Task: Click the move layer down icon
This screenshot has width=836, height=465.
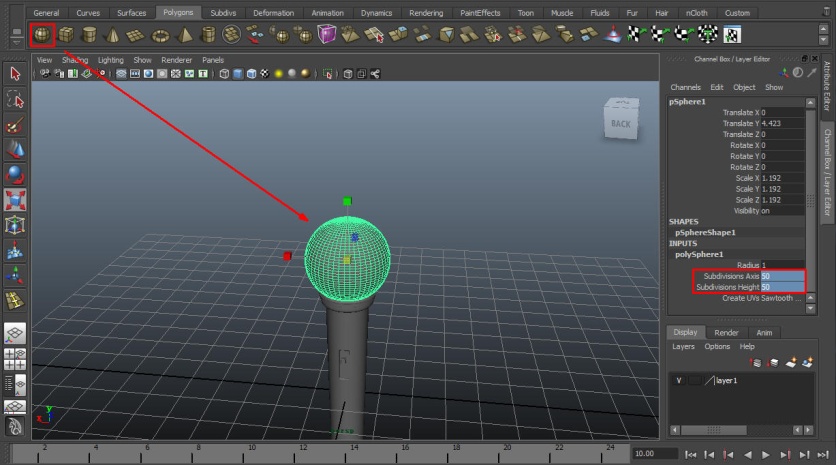Action: (773, 363)
